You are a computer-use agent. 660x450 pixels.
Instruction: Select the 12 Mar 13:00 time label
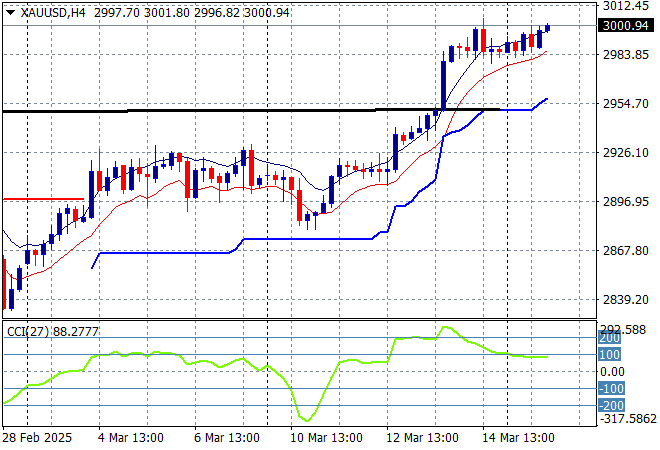click(x=422, y=438)
